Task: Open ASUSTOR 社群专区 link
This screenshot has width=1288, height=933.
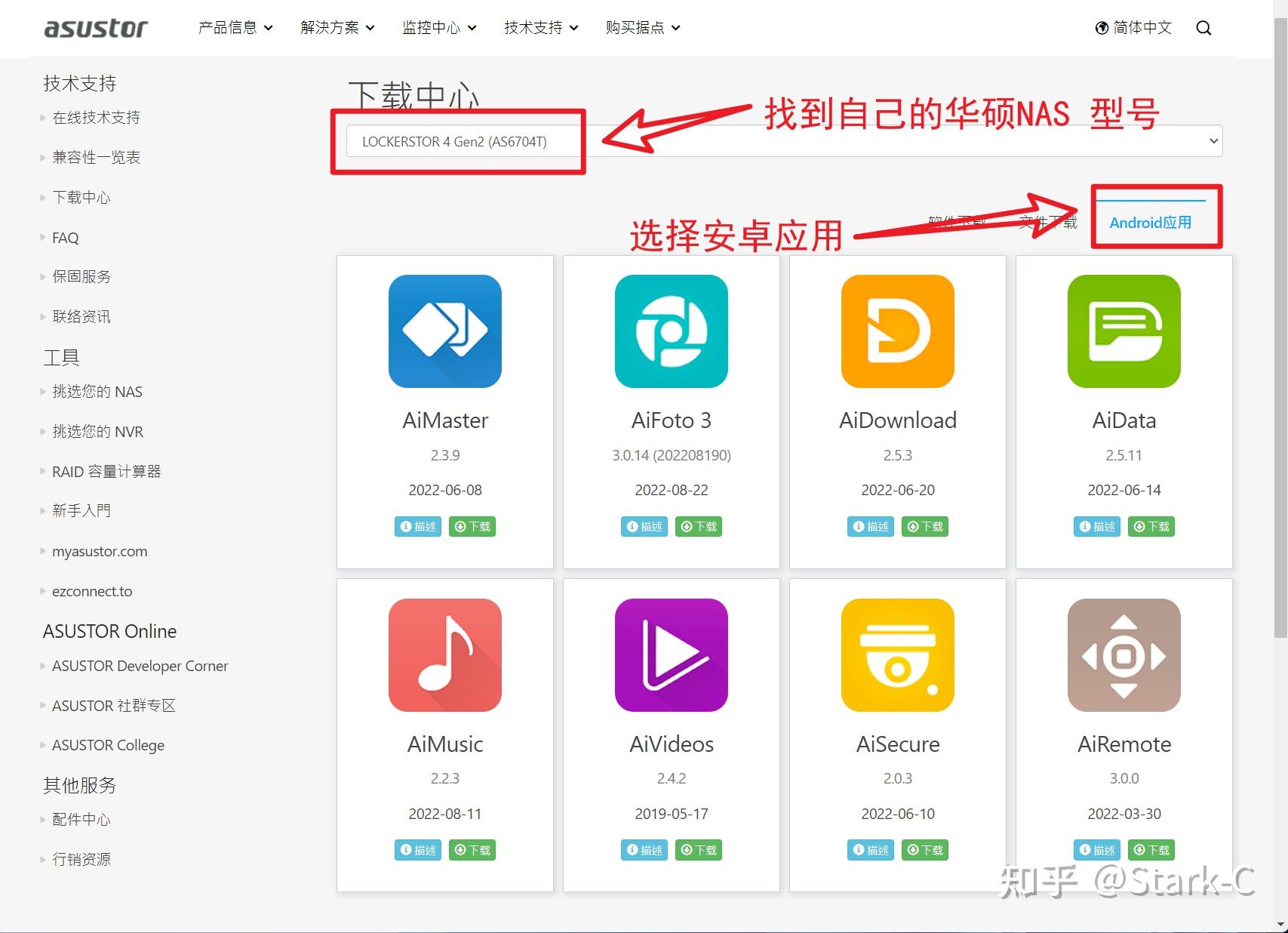Action: point(114,706)
